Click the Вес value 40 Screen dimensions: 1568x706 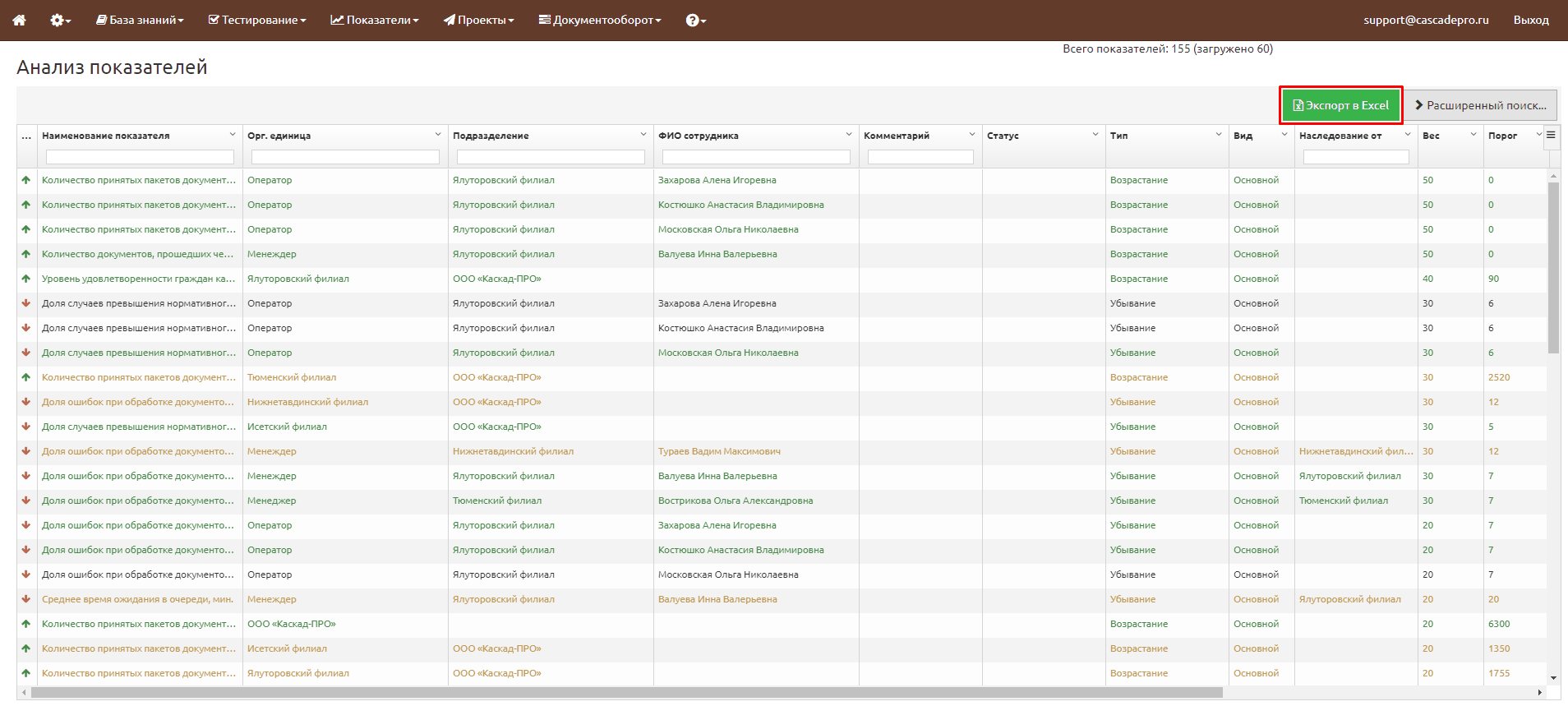(x=1427, y=279)
